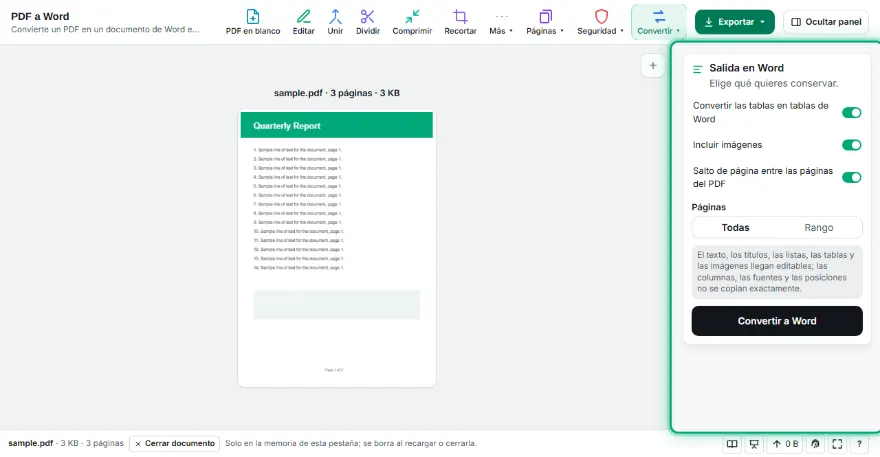This screenshot has width=880, height=457.
Task: Expand the Páginas dropdown
Action: pyautogui.click(x=545, y=22)
